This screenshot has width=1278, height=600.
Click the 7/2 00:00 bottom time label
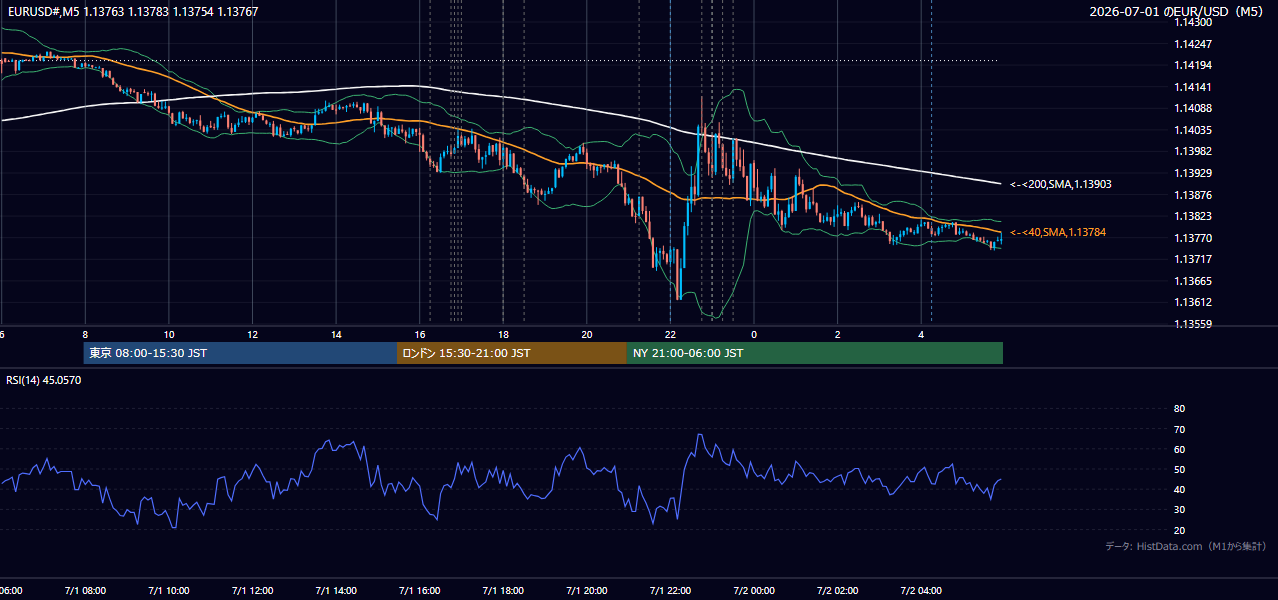click(754, 591)
